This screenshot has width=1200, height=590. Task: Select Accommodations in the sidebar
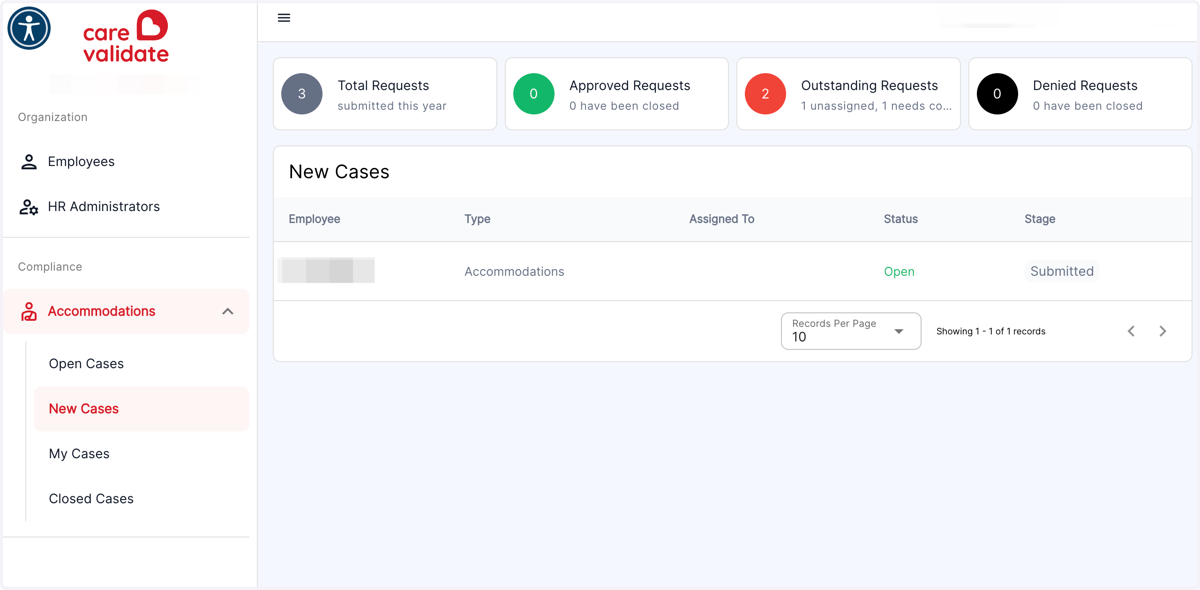(126, 312)
